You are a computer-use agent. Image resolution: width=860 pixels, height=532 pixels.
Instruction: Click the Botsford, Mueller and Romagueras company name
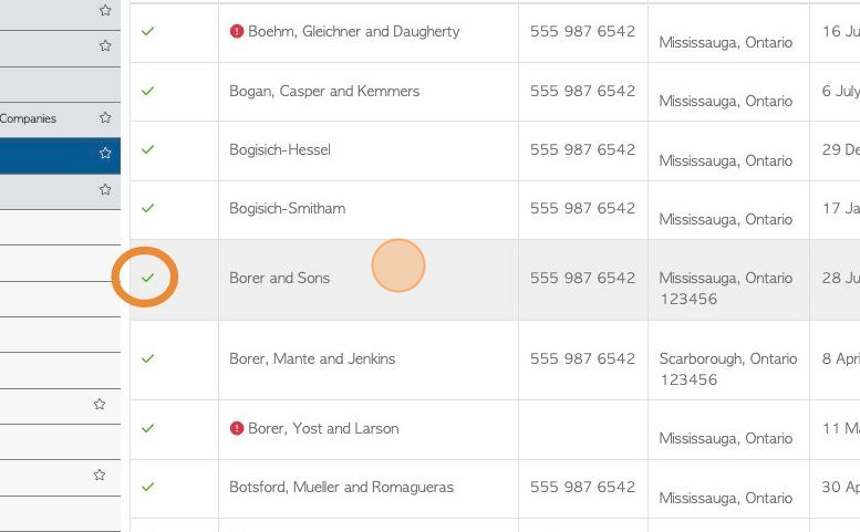pos(341,487)
